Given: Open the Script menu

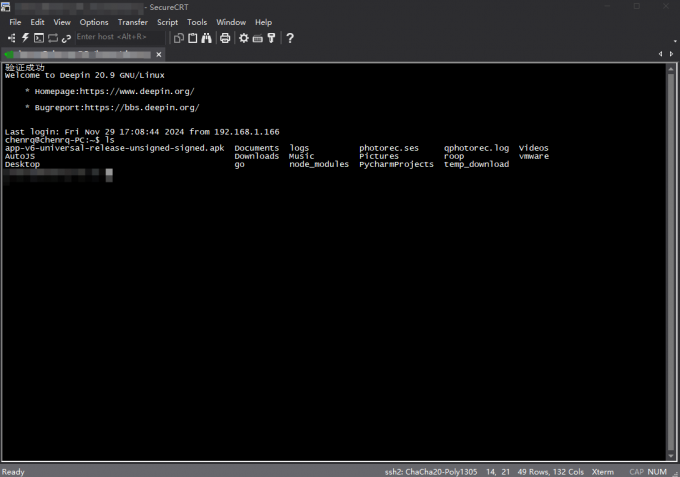Looking at the screenshot, I should 167,22.
